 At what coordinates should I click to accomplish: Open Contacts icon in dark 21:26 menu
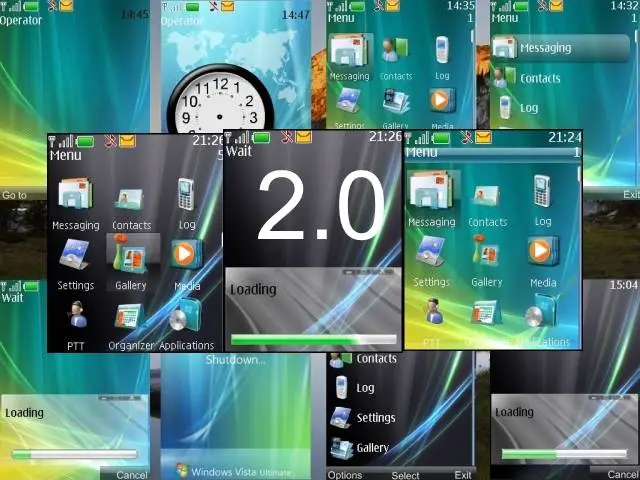tap(130, 199)
